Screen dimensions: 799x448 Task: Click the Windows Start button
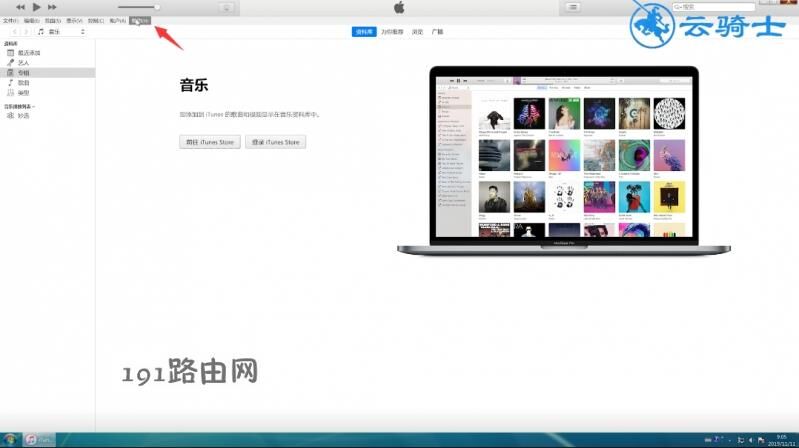point(9,439)
